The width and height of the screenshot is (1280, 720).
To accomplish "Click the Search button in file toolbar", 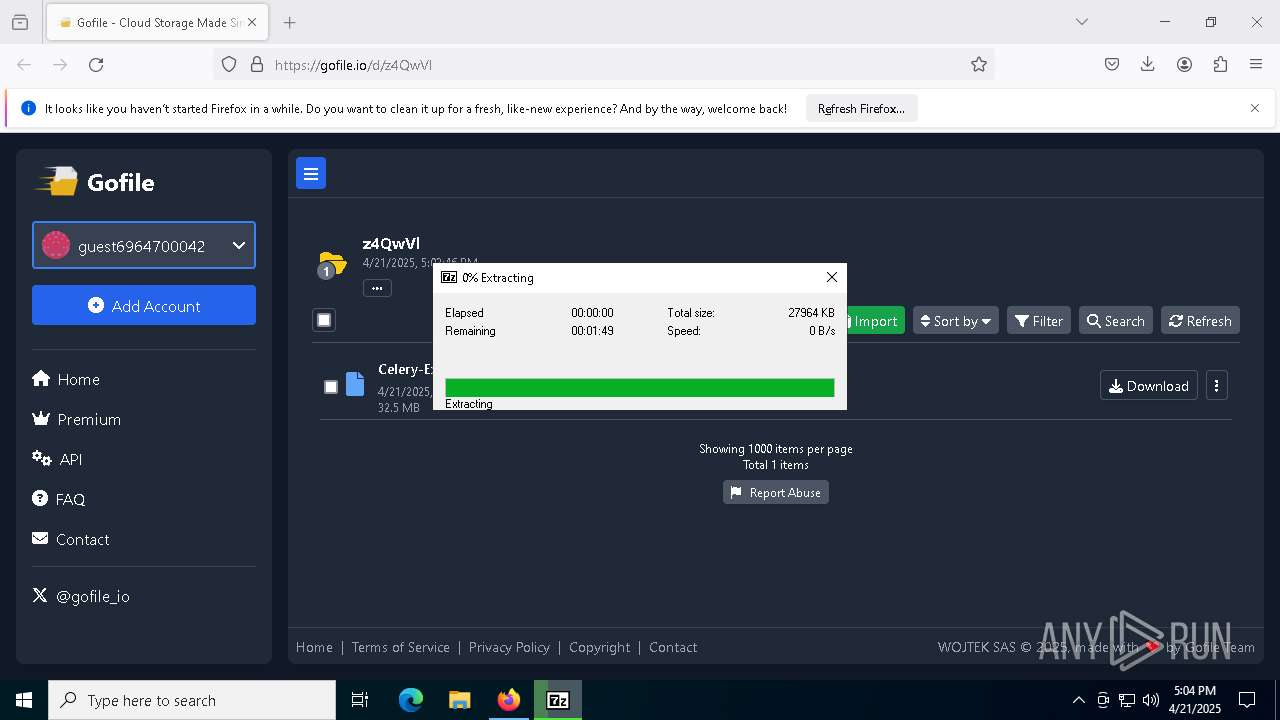I will pyautogui.click(x=1115, y=321).
